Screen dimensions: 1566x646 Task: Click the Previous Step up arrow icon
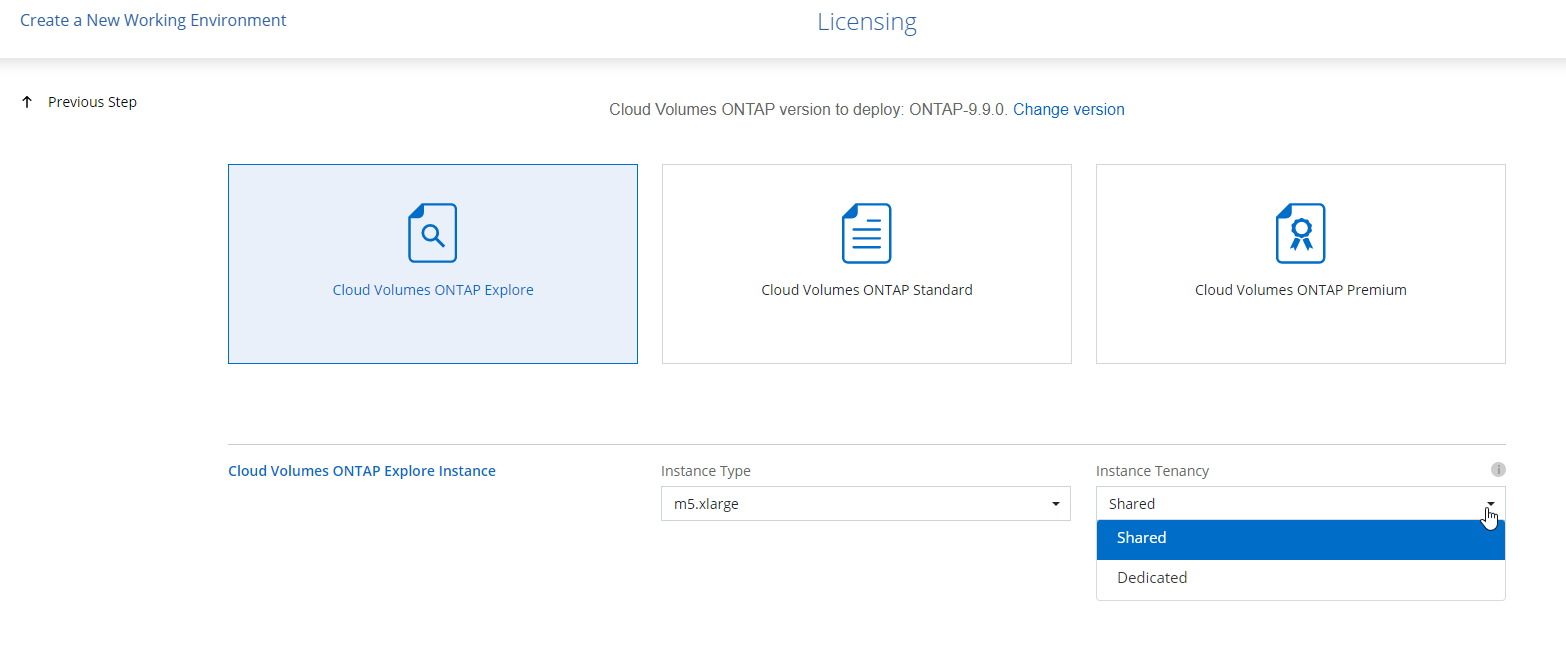tap(27, 102)
